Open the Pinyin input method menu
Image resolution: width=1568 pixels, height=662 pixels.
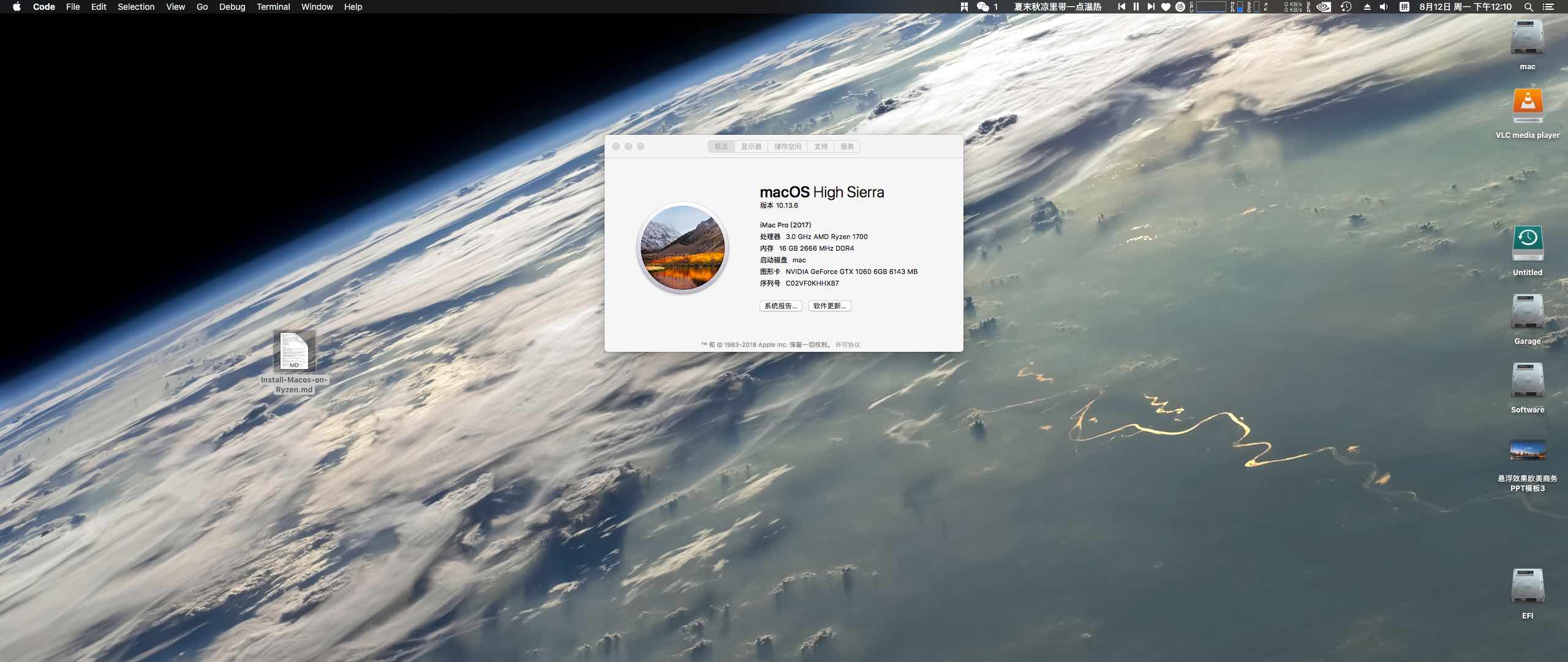[x=1404, y=7]
